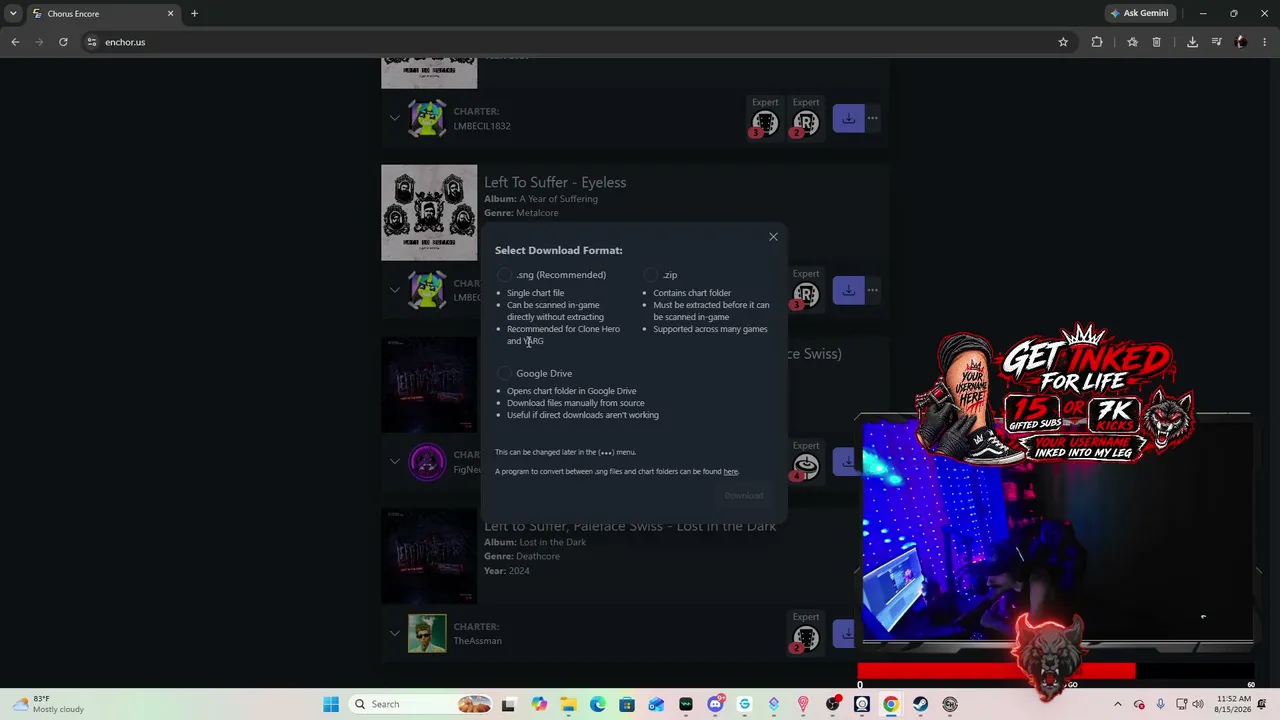Open Chrome downloads panel

pyautogui.click(x=1192, y=42)
